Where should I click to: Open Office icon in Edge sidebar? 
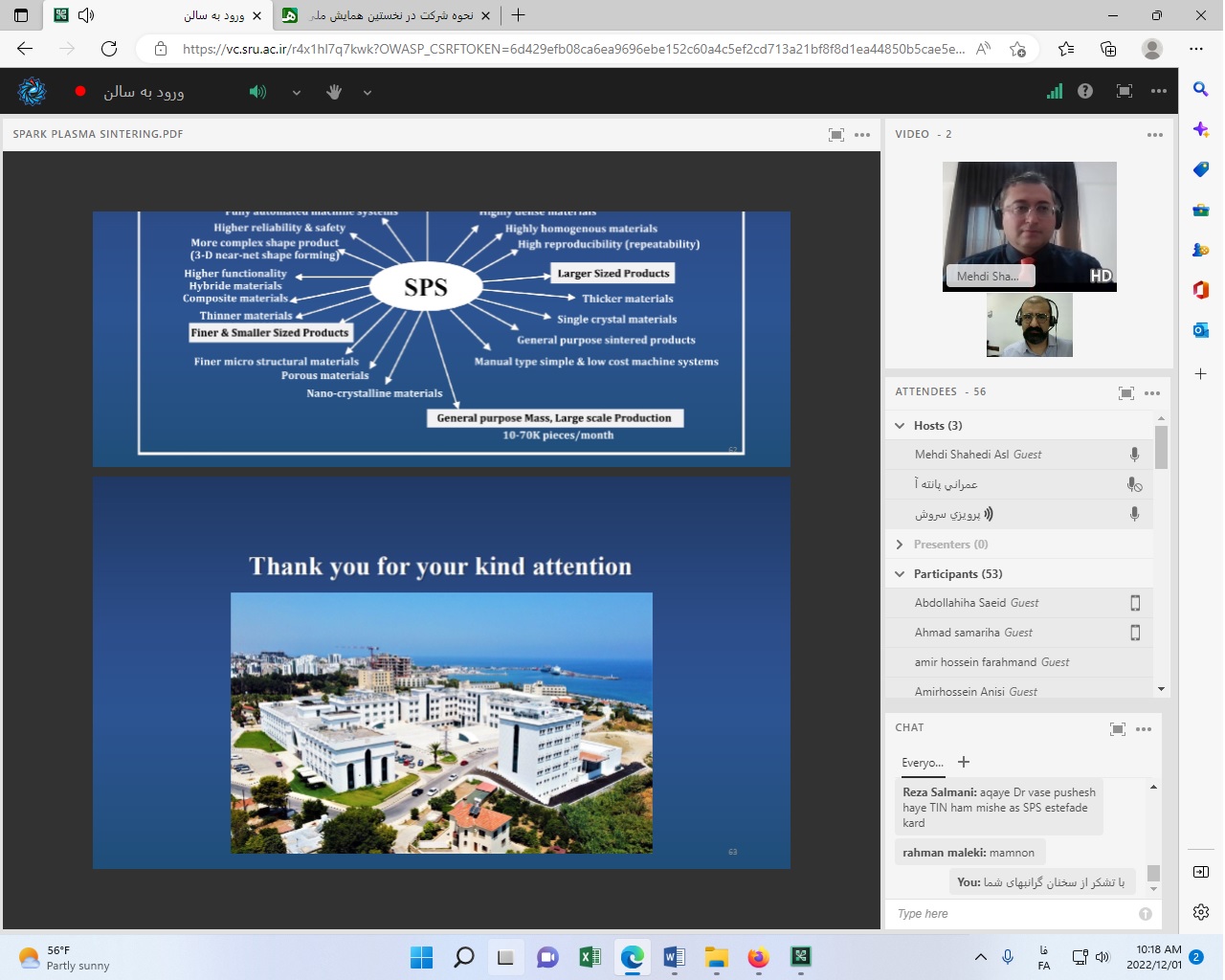tap(1200, 290)
